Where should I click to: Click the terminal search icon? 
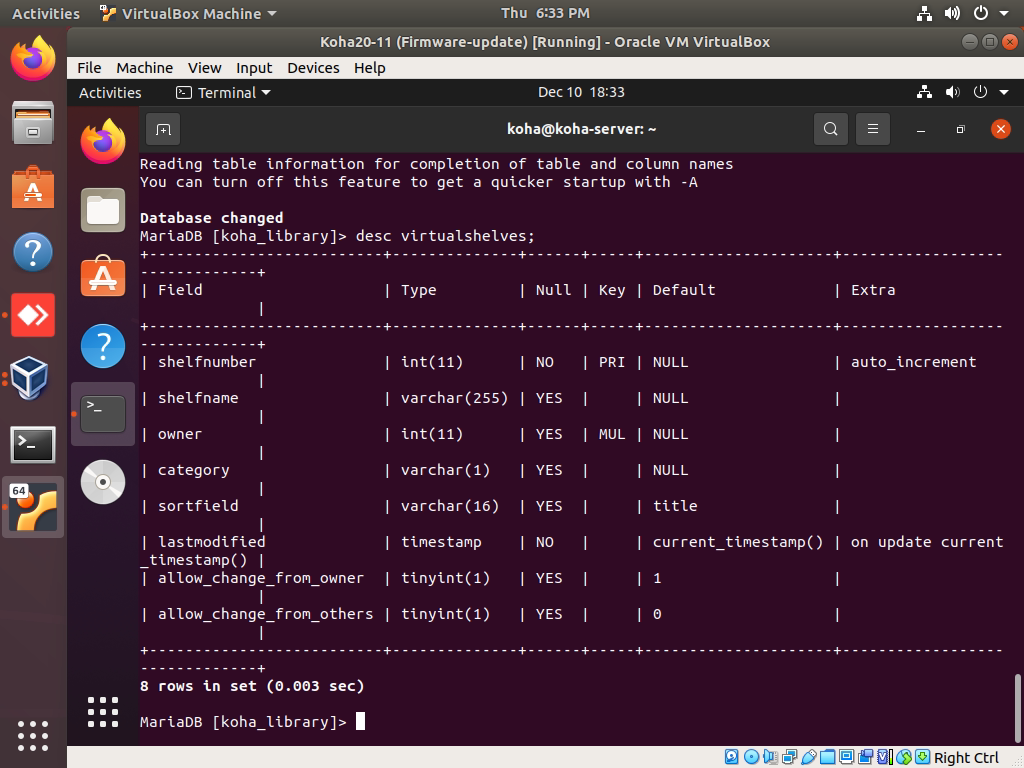point(830,129)
